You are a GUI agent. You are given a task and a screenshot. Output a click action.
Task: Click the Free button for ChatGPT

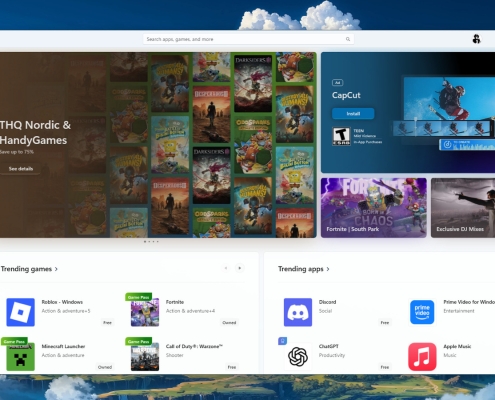pyautogui.click(x=385, y=367)
